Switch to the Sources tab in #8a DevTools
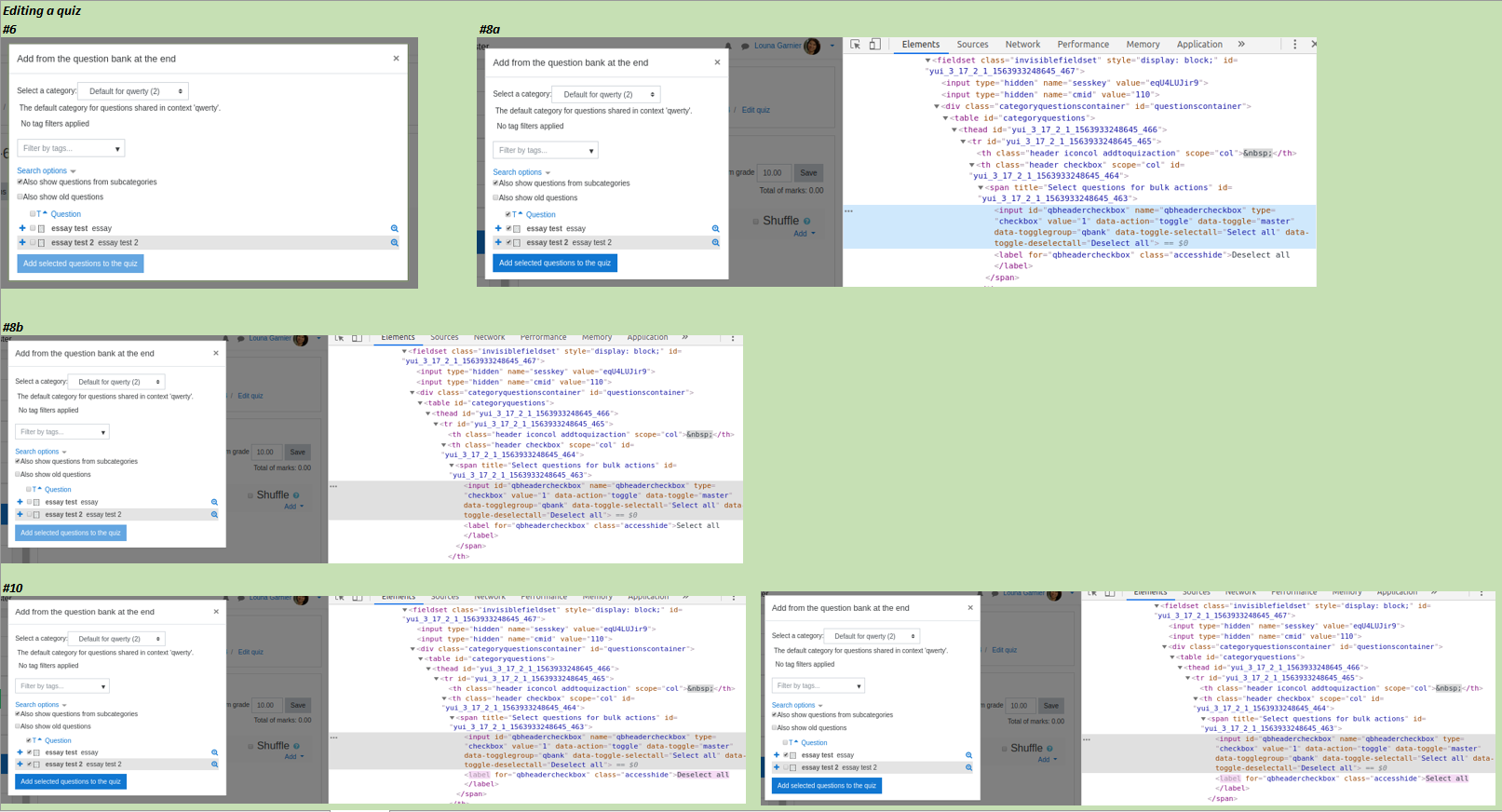Viewport: 1502px width, 812px height. 972,44
